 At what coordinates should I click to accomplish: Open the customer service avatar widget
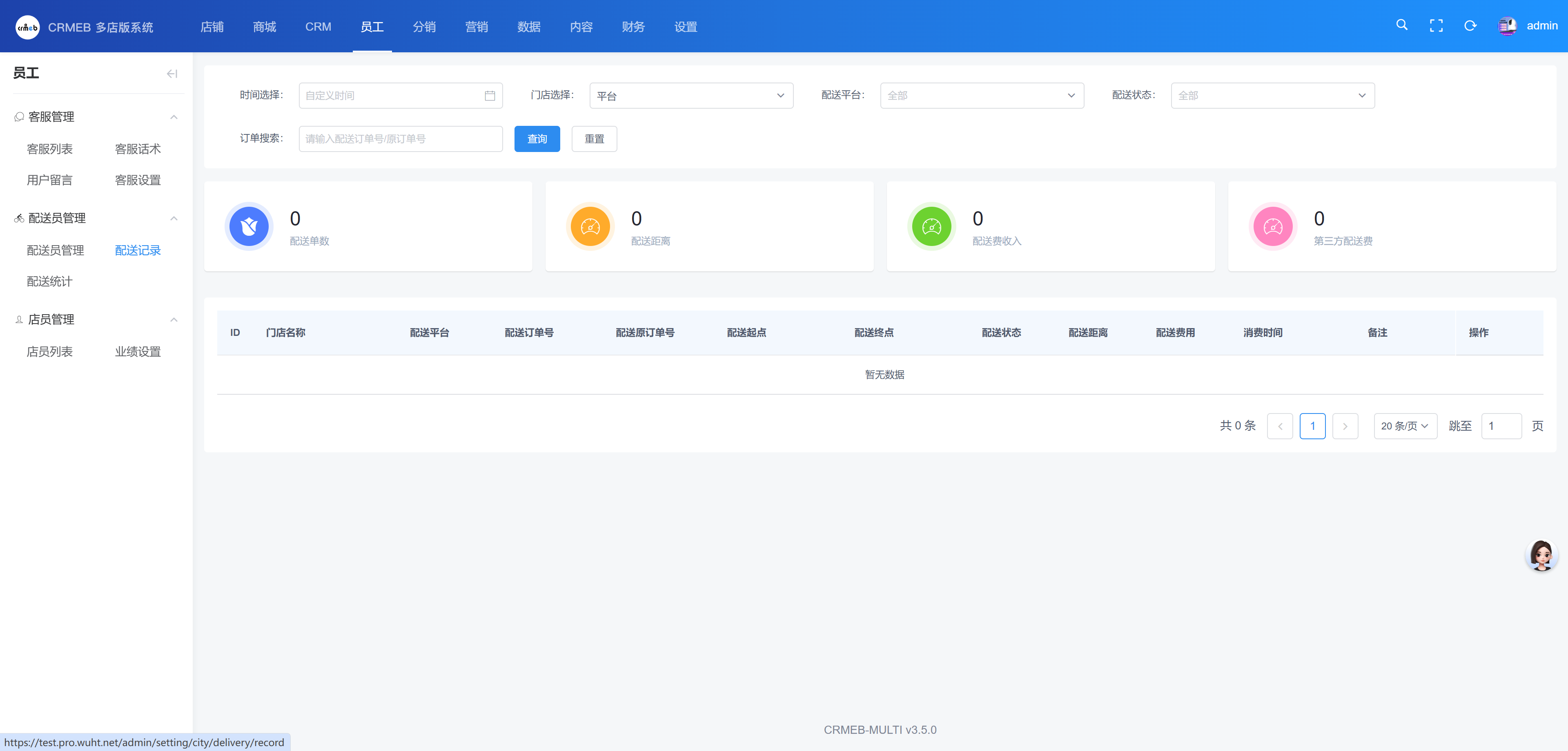[x=1541, y=555]
